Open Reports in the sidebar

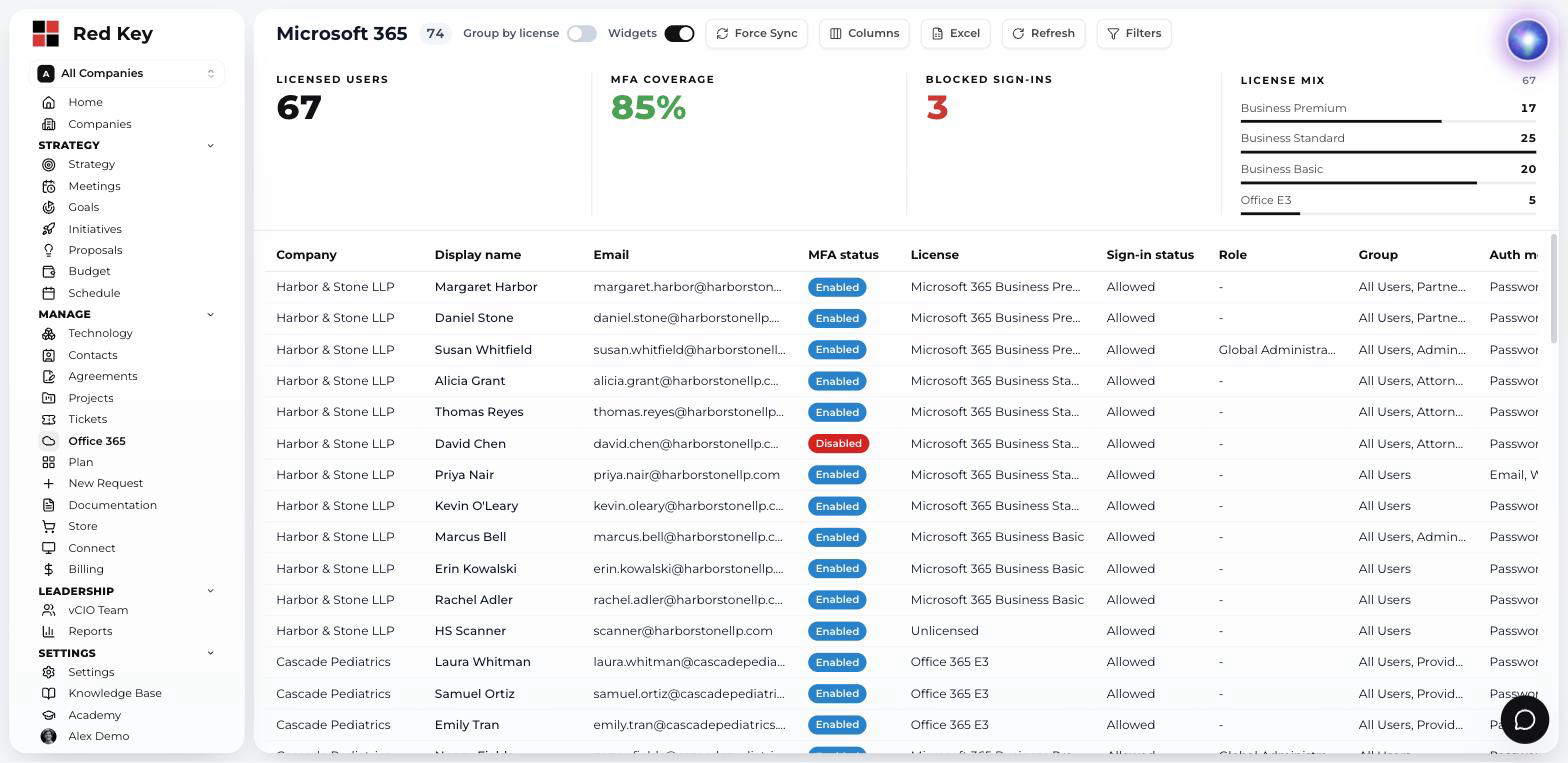[90, 631]
